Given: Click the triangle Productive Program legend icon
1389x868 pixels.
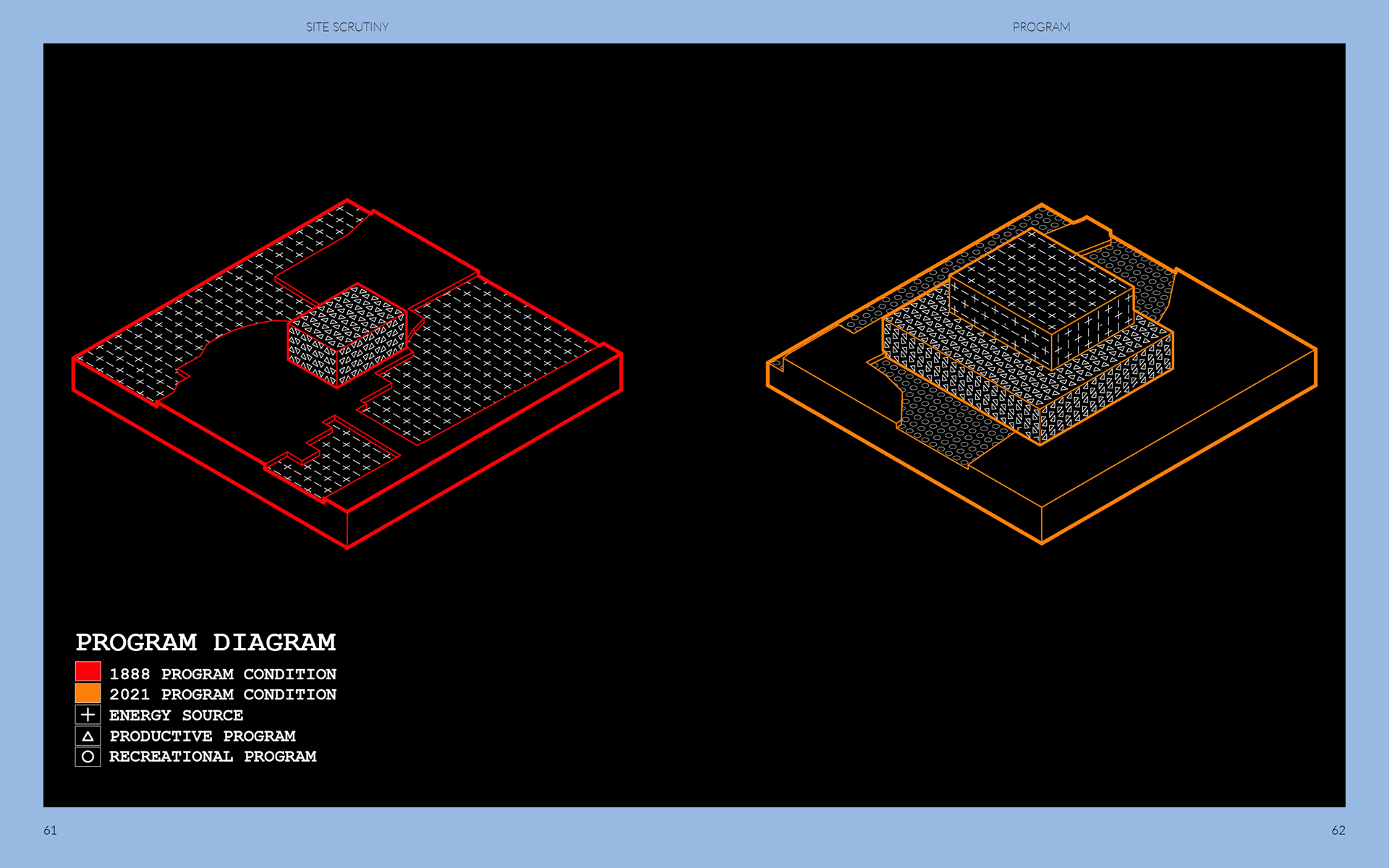Looking at the screenshot, I should pos(88,736).
